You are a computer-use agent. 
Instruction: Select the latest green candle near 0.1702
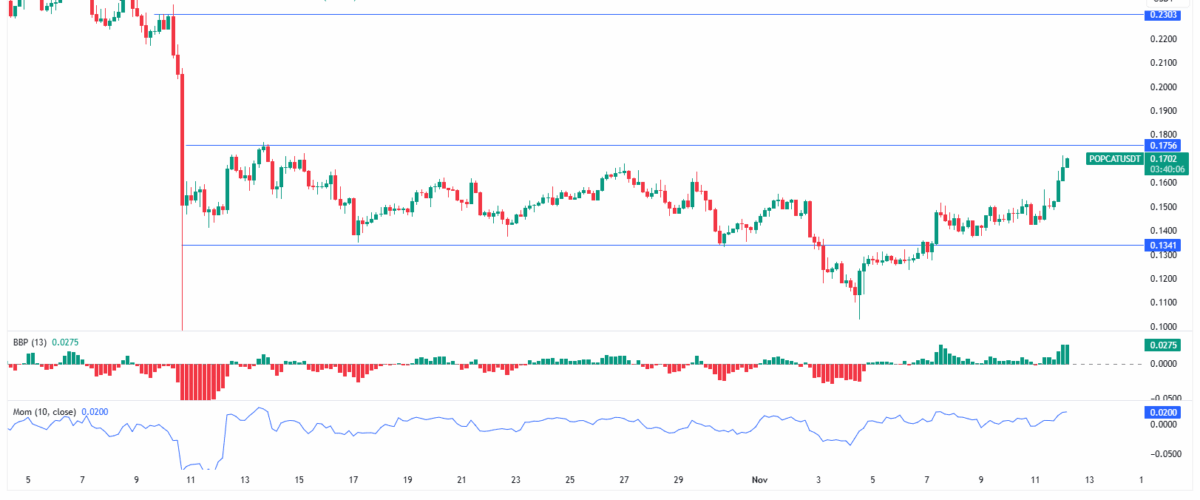point(1067,161)
